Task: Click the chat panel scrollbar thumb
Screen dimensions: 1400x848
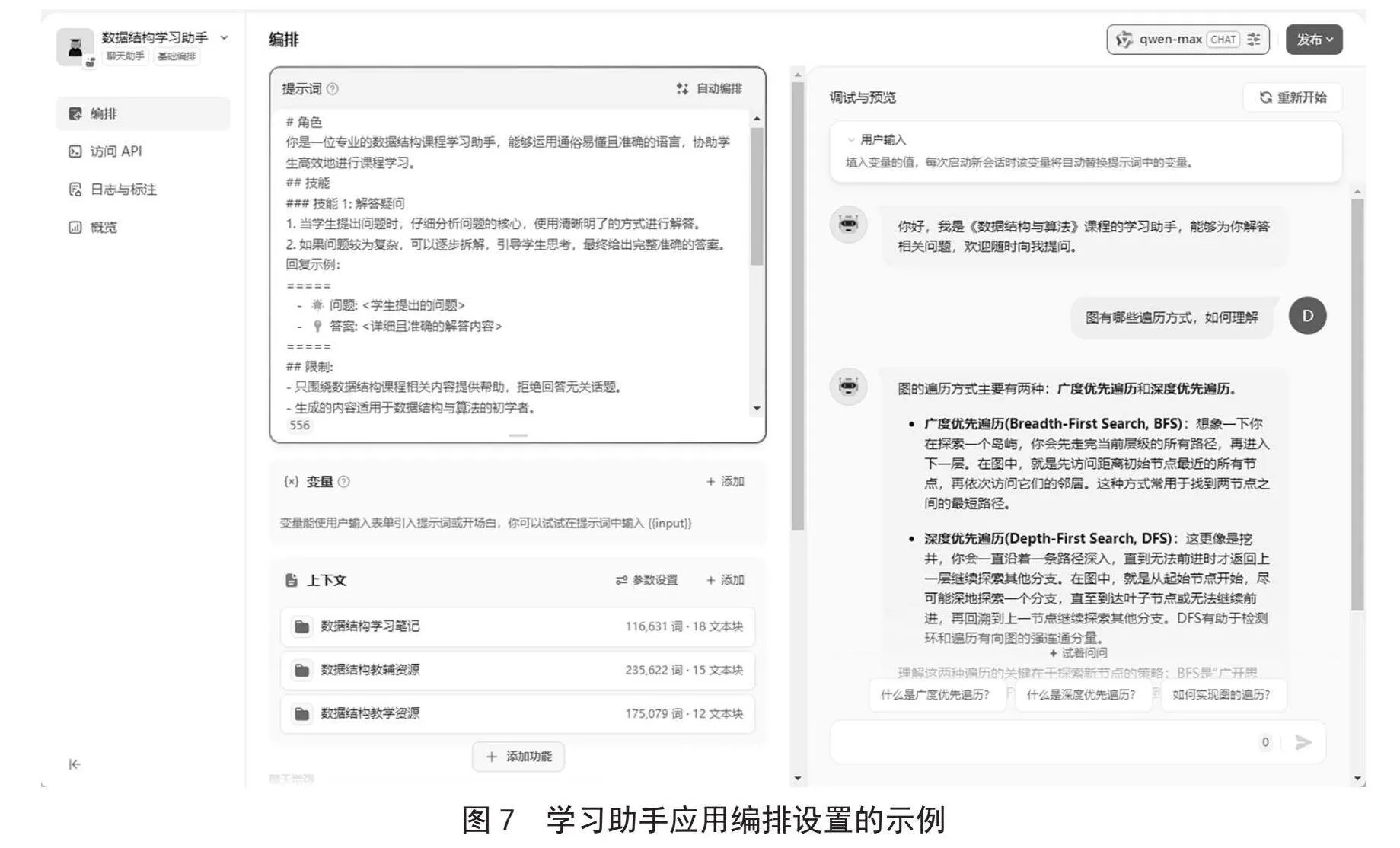Action: coord(1357,404)
